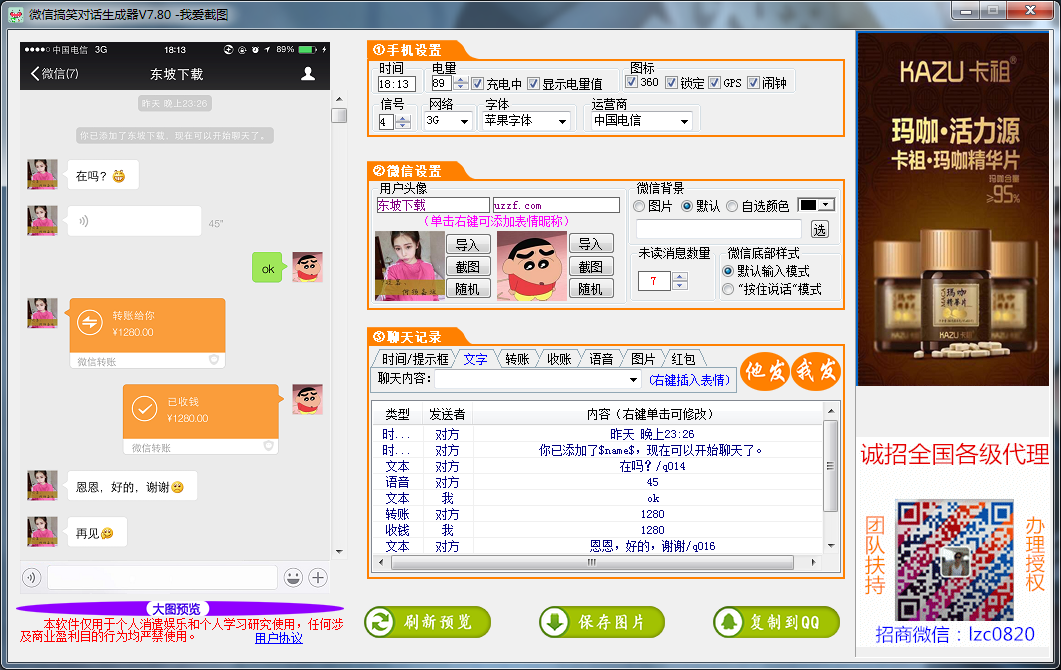Click the QR code image for agent recruitment
This screenshot has height=670, width=1061.
(955, 560)
